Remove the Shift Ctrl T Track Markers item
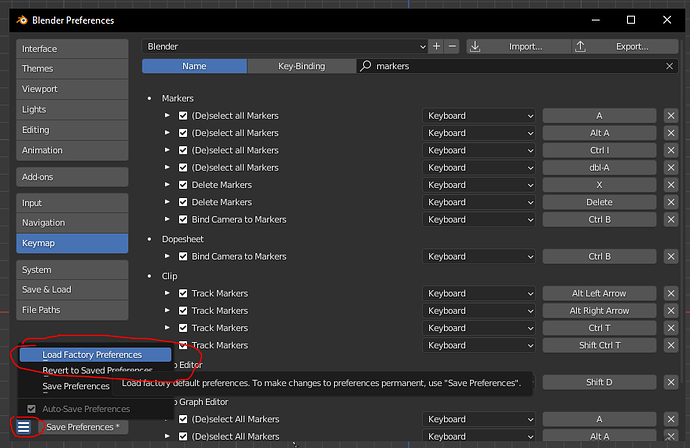This screenshot has height=448, width=690. coord(671,345)
